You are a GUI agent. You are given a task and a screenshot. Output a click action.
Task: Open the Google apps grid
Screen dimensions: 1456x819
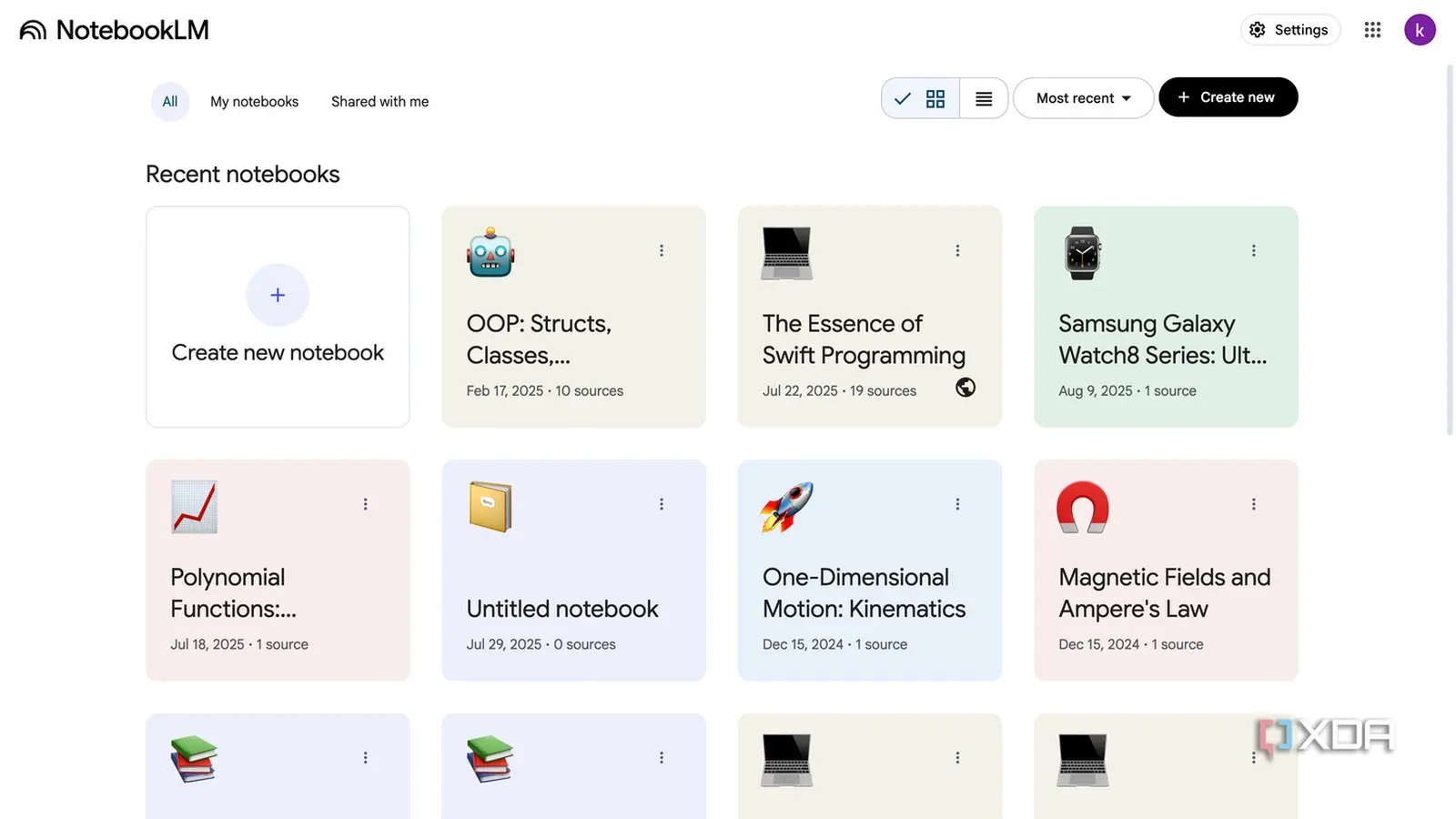pyautogui.click(x=1372, y=30)
